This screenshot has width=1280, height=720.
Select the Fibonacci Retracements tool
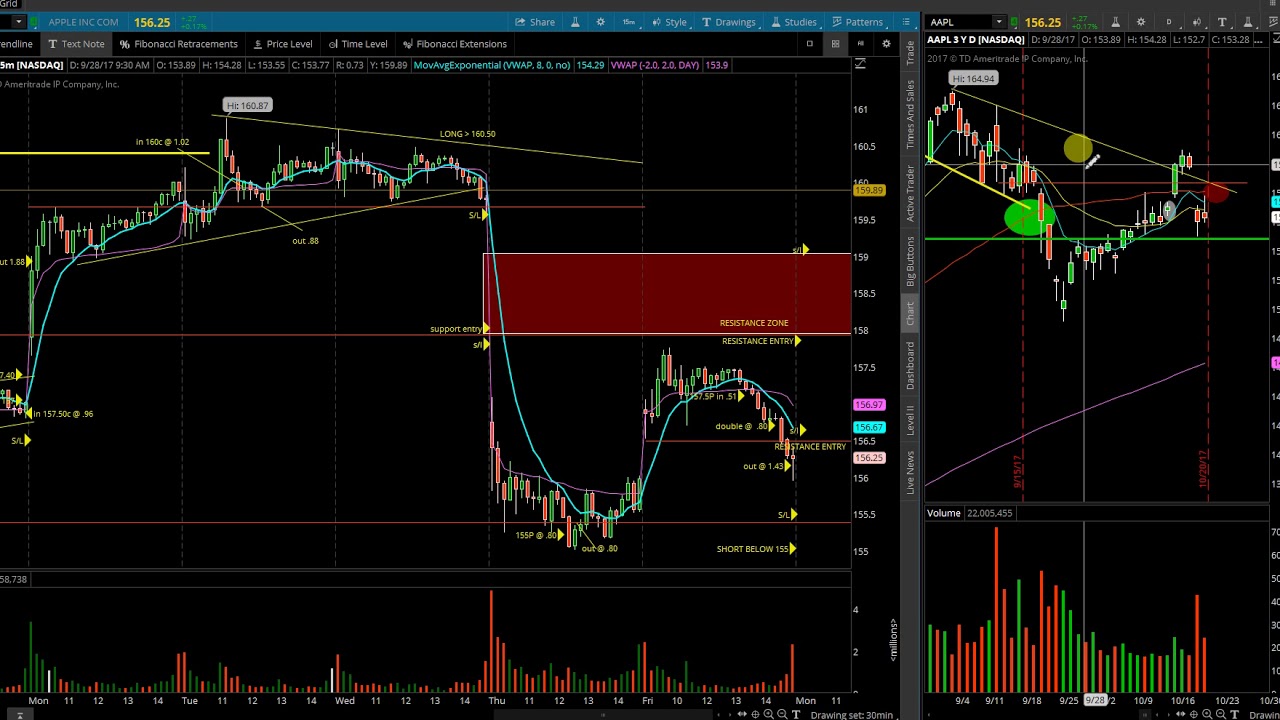pyautogui.click(x=179, y=44)
